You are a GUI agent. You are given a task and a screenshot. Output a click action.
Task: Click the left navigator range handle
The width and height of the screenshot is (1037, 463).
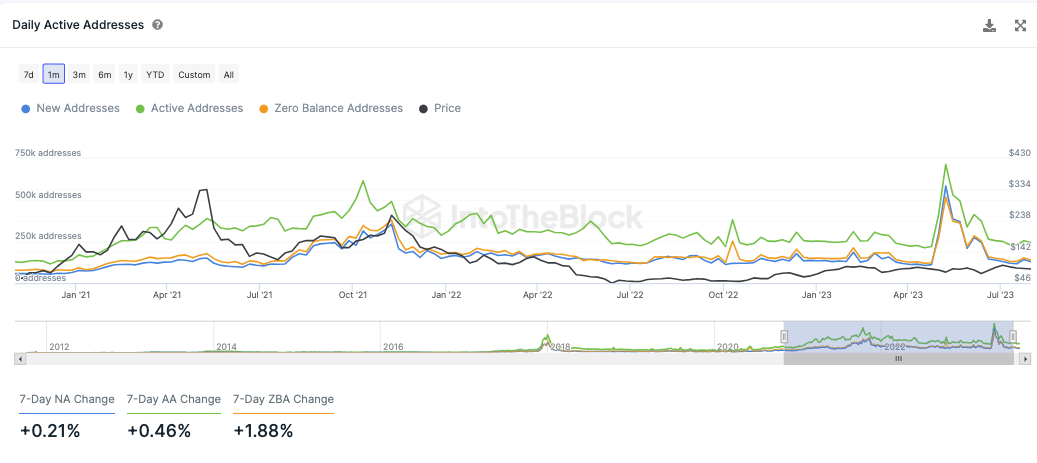pos(785,336)
